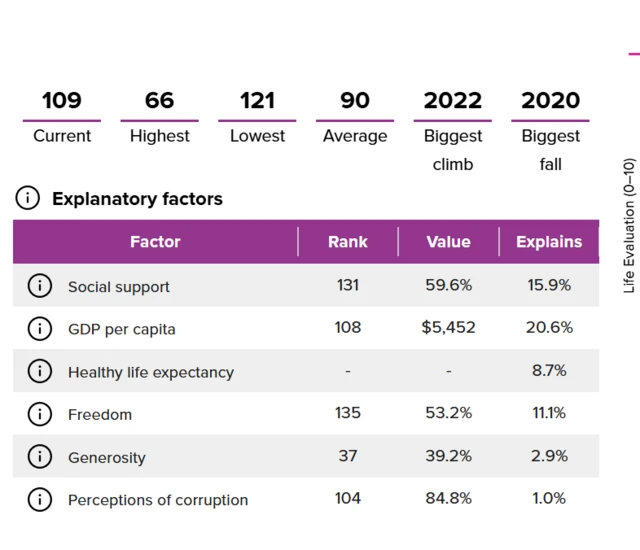640x550 pixels.
Task: Click the Social support factor label
Action: [x=119, y=287]
